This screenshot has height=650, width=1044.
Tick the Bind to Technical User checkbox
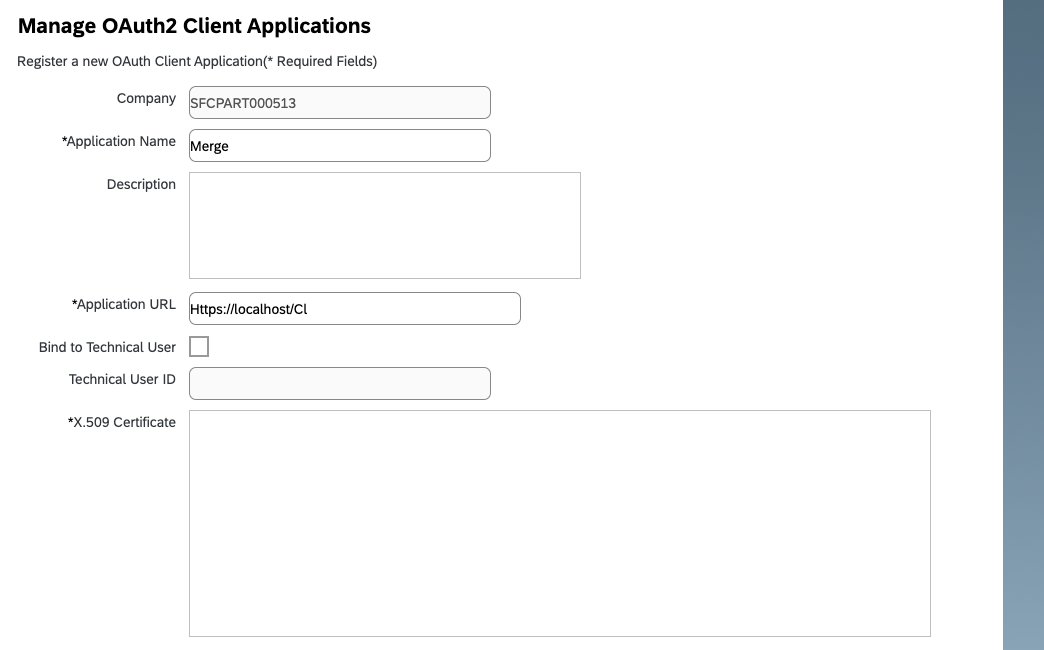coord(199,347)
